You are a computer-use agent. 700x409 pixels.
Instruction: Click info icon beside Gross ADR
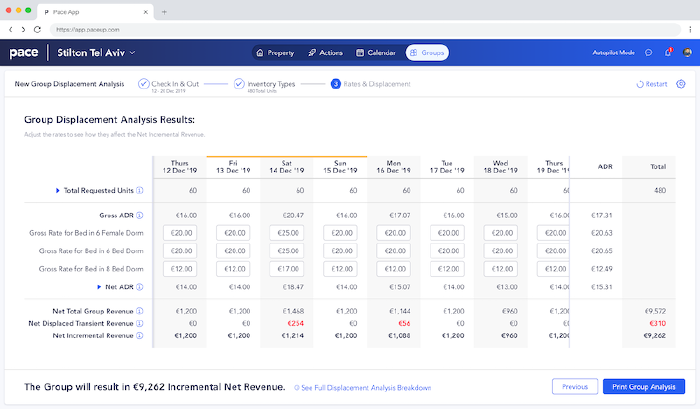click(139, 215)
